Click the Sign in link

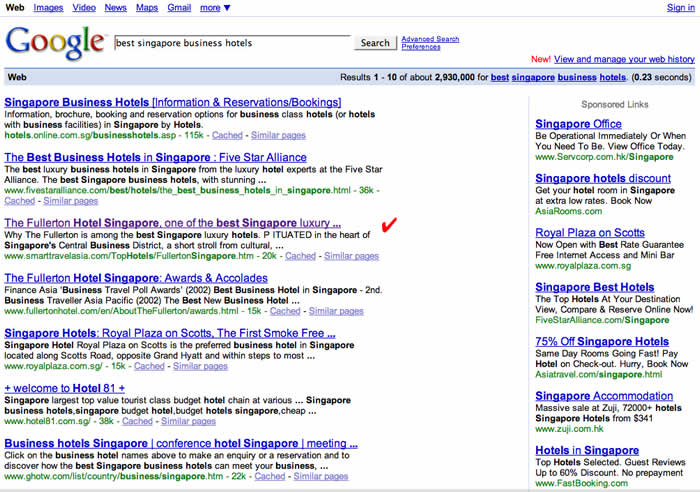pos(680,8)
